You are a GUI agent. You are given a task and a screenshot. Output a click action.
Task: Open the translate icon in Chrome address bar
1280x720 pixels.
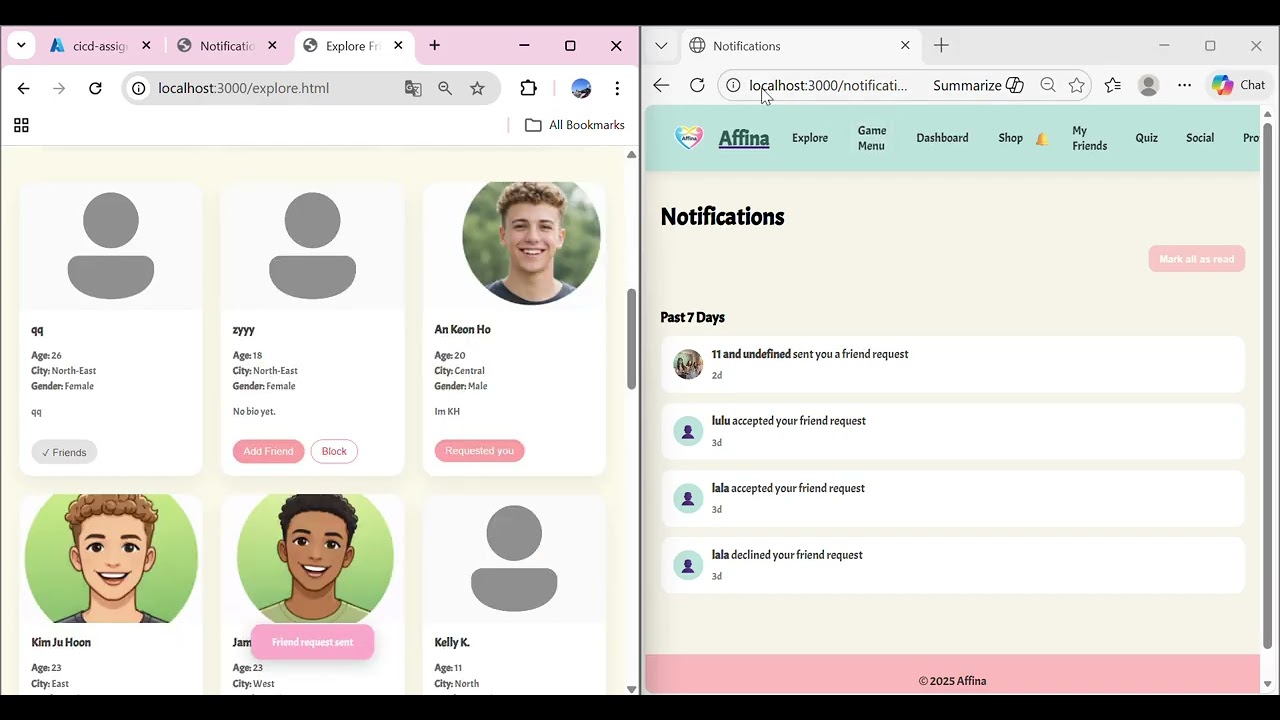tap(413, 88)
